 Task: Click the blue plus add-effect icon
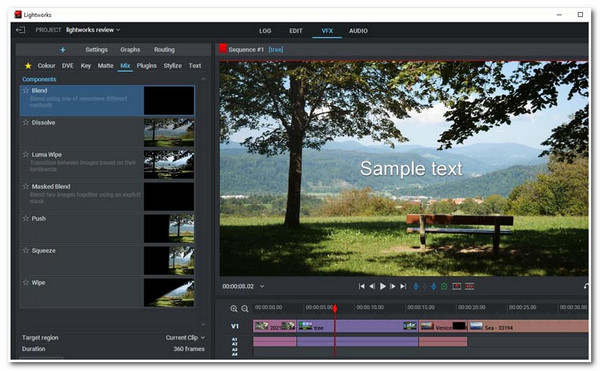coord(63,50)
